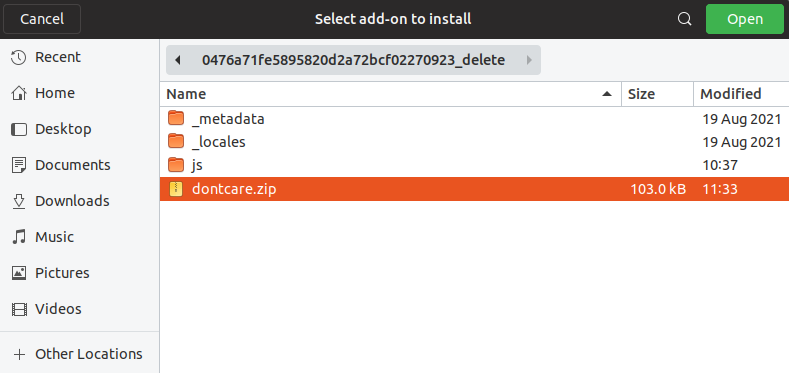Screen dimensions: 789x373
Task: Cancel the add-on selection dialog
Action: (42, 19)
